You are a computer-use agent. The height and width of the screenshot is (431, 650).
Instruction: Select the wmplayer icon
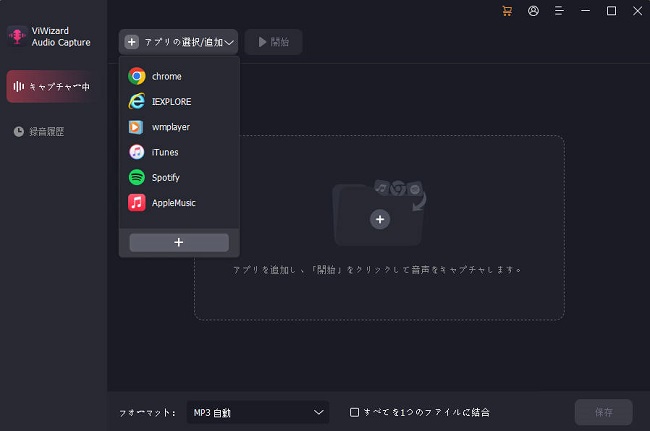[x=136, y=127]
